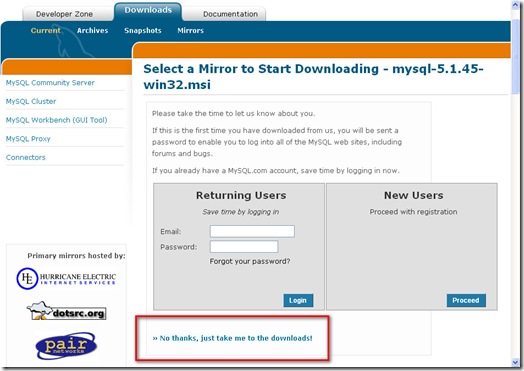Click Forgot your password link
The image size is (524, 371).
pyautogui.click(x=250, y=261)
